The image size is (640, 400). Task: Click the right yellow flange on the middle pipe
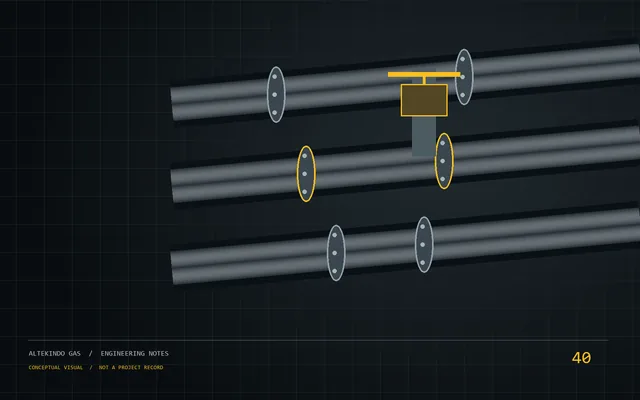point(444,161)
